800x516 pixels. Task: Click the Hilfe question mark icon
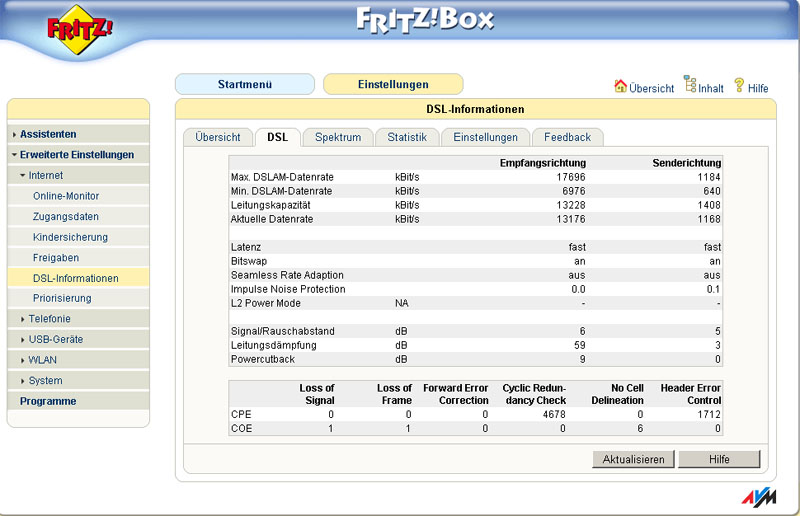pyautogui.click(x=739, y=85)
